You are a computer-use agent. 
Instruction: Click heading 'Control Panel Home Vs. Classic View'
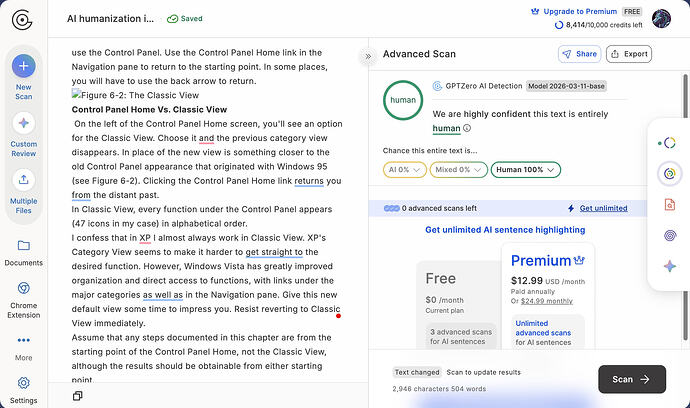click(149, 110)
